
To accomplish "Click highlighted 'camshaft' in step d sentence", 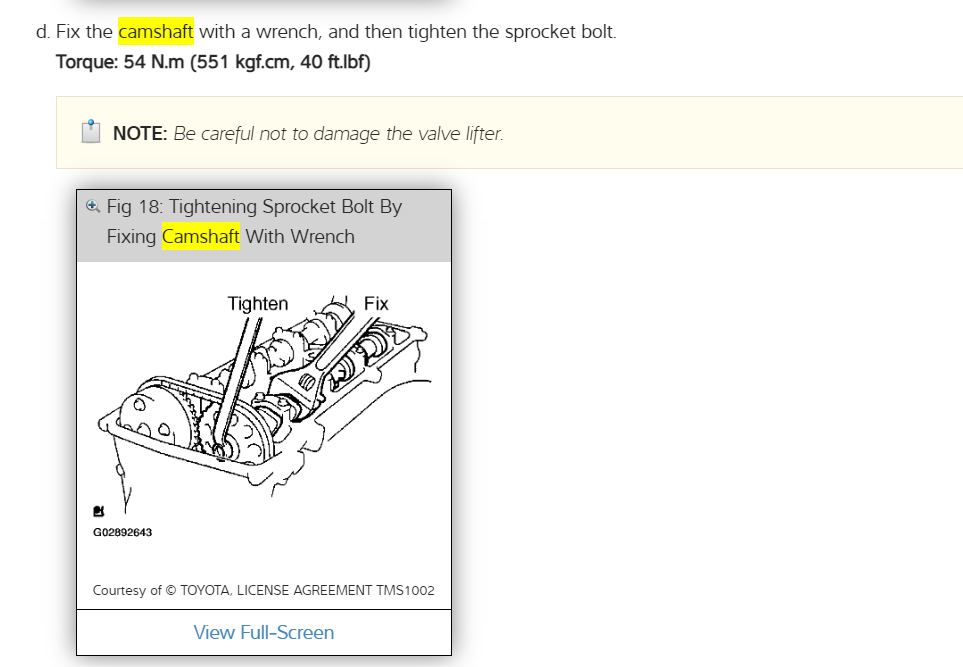I will point(155,32).
